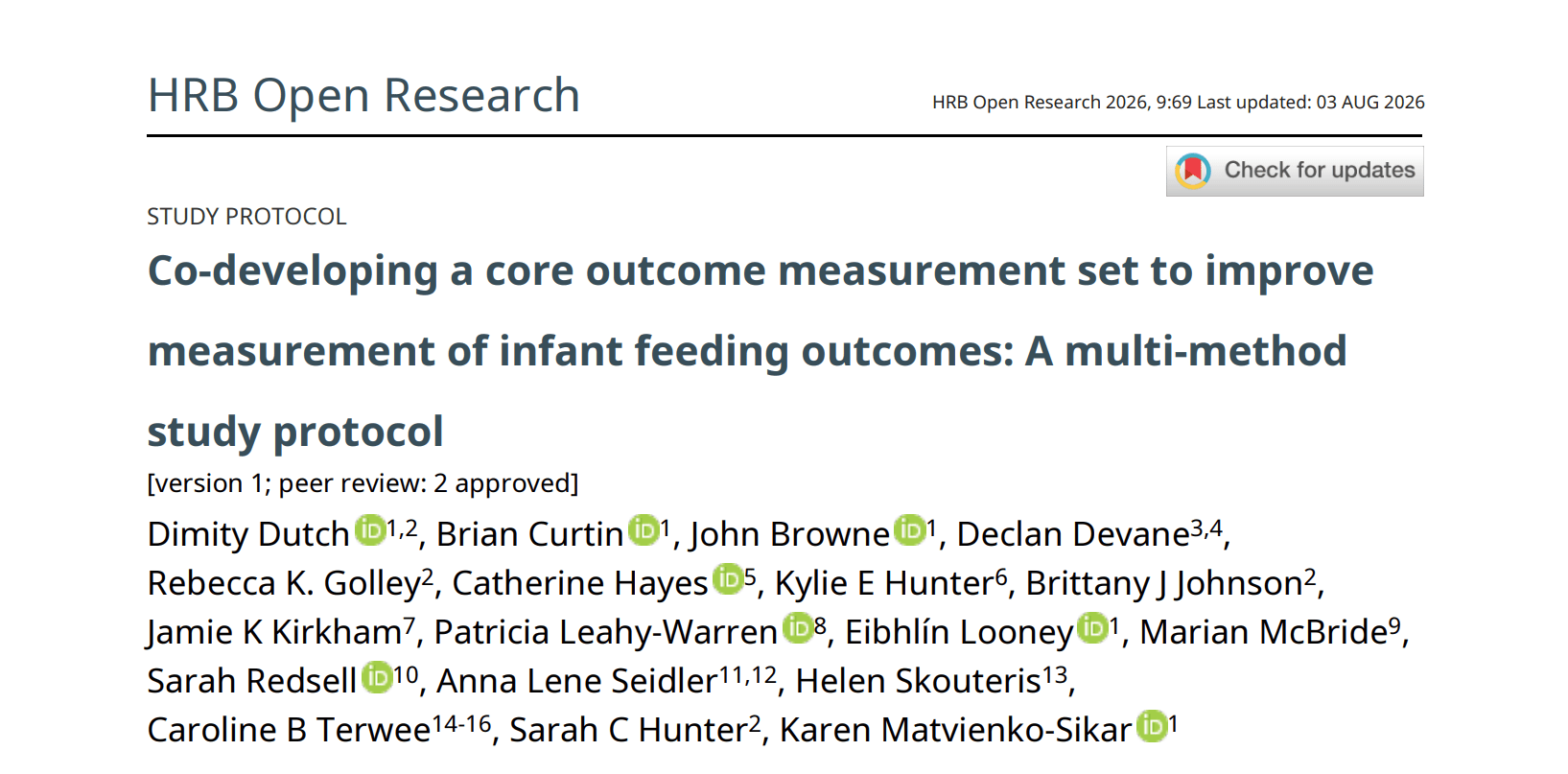
Task: Click author name Marian McBride
Action: coord(1263,632)
